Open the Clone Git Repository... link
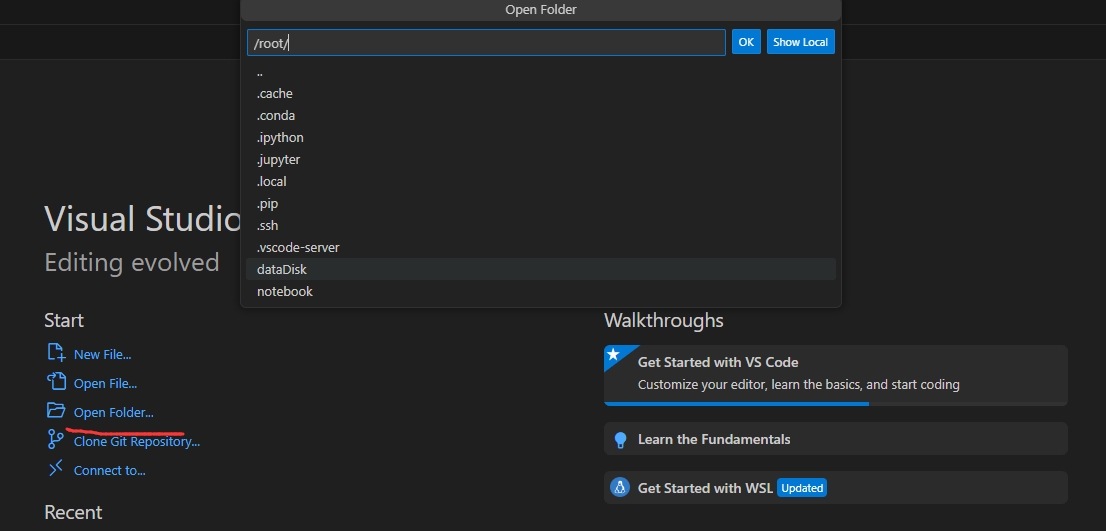 click(x=137, y=441)
